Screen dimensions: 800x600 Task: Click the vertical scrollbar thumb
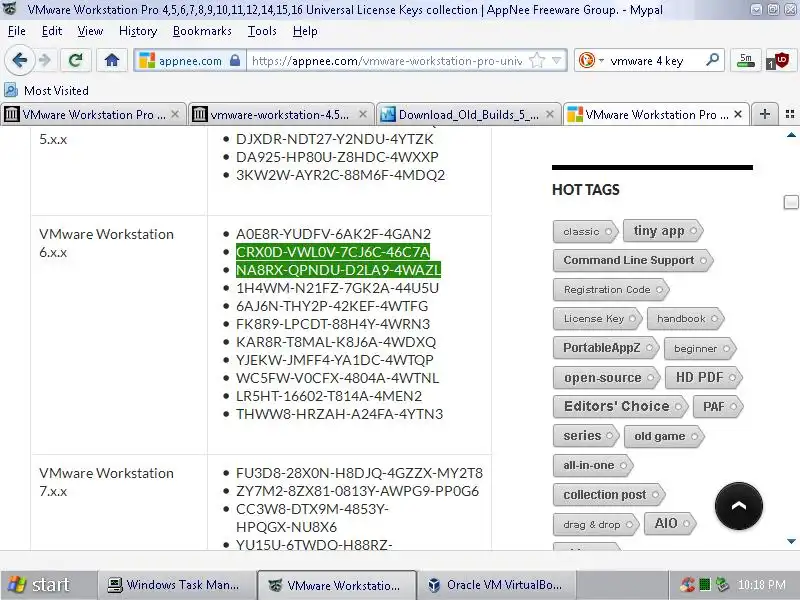(x=791, y=202)
